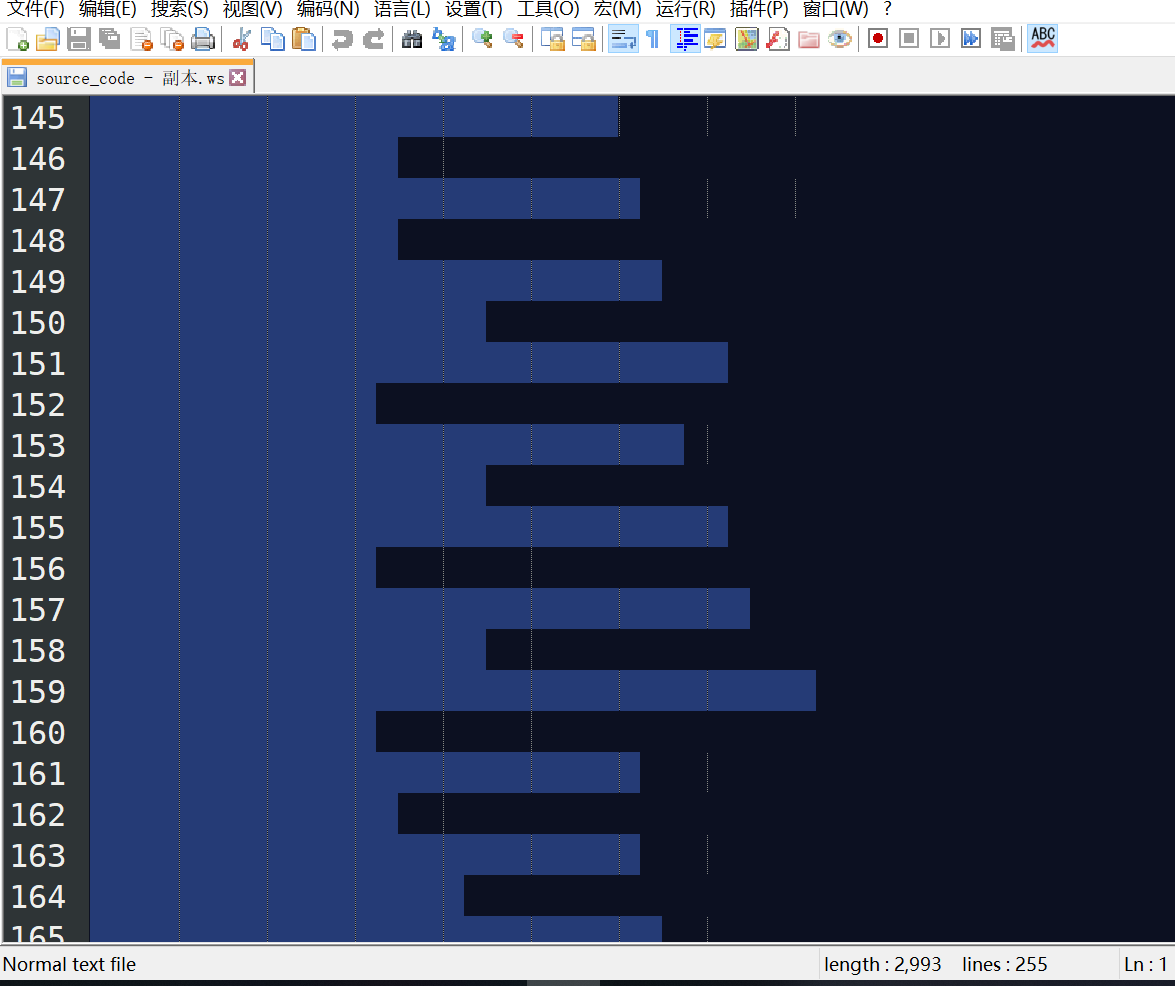
Task: Toggle the ABC spell check button
Action: pyautogui.click(x=1042, y=39)
